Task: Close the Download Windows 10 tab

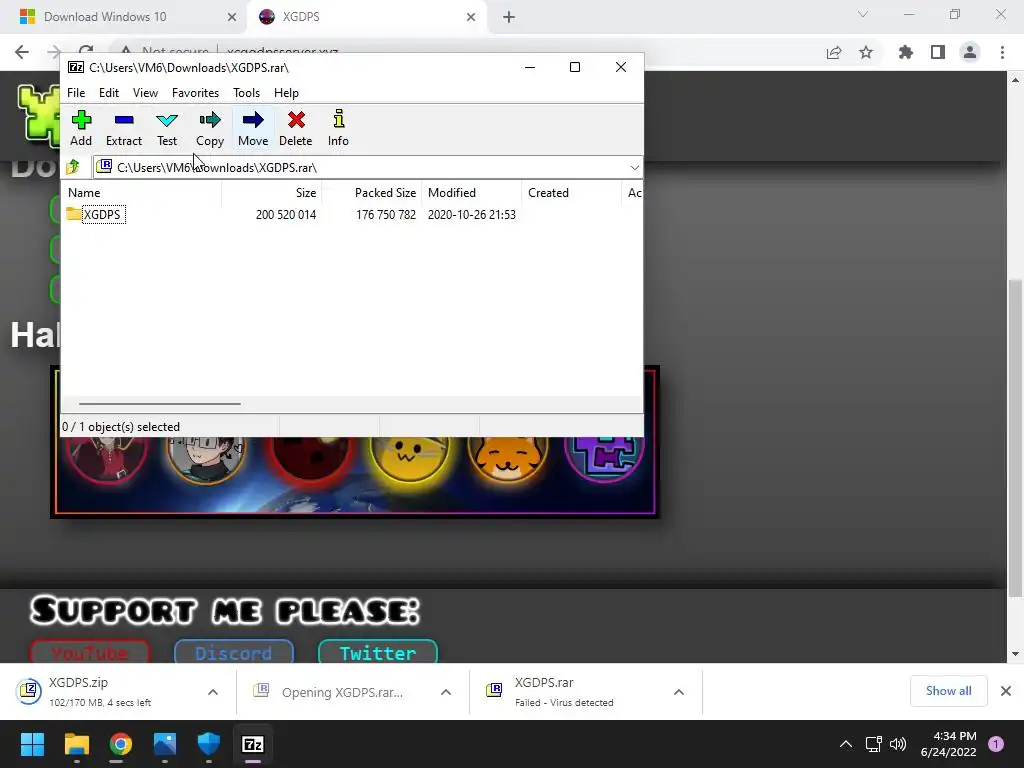Action: pos(232,17)
